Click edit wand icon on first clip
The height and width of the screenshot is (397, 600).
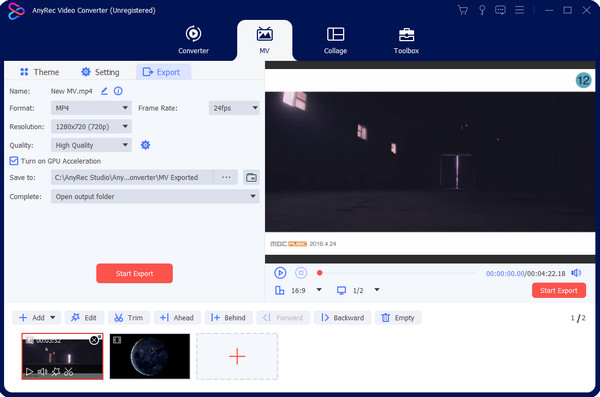click(56, 371)
